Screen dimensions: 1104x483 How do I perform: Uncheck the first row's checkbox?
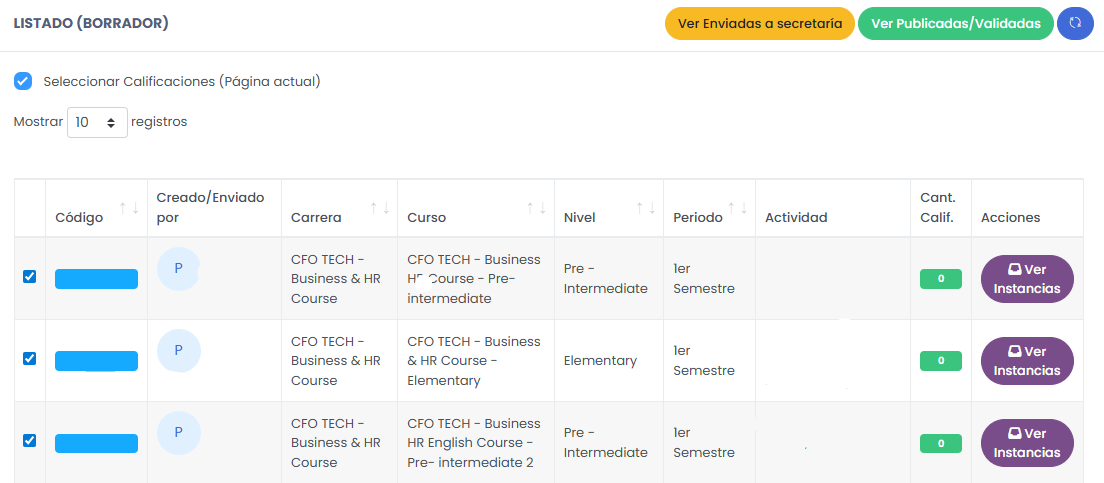pyautogui.click(x=29, y=277)
